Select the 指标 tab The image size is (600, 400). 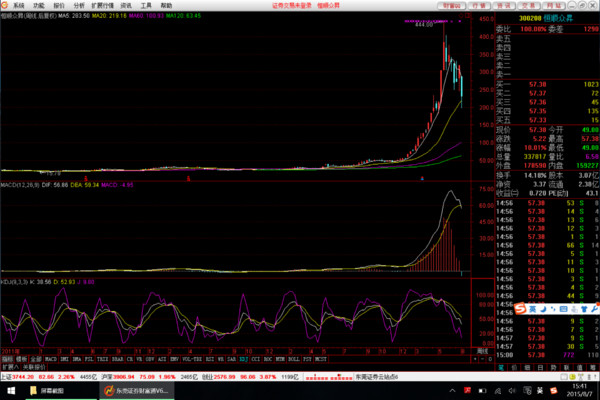click(x=7, y=359)
